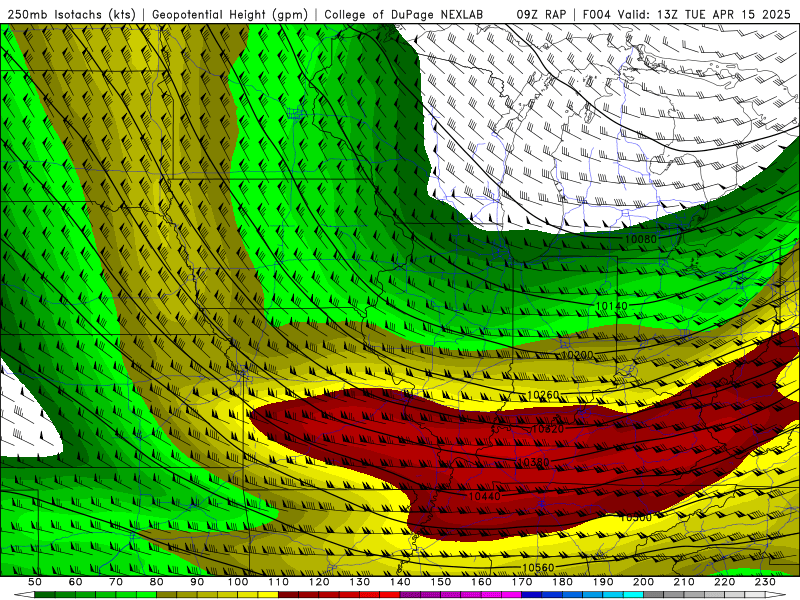The width and height of the screenshot is (800, 600).
Task: Click the 140 value on the color scale
Action: click(x=400, y=582)
